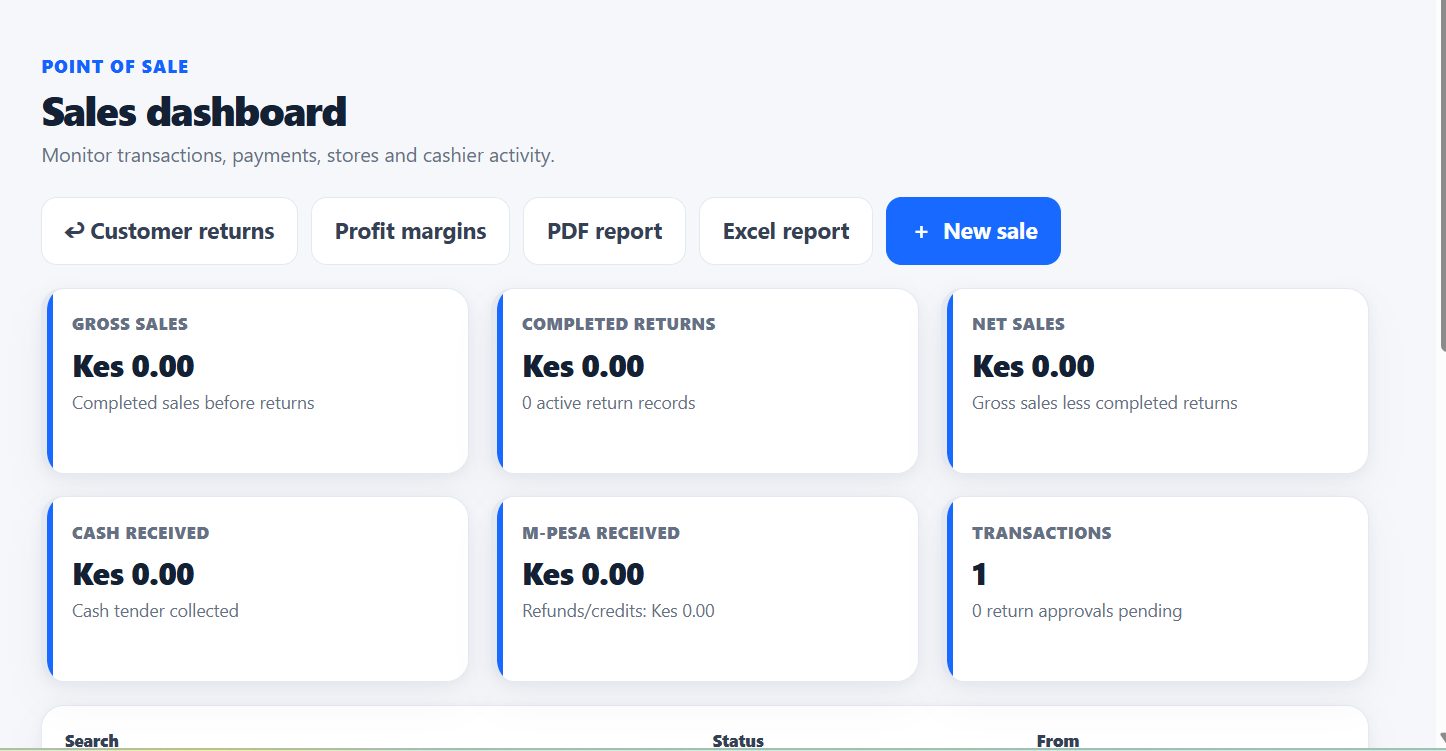
Task: Select the Gross Sales card heading
Action: tap(130, 324)
